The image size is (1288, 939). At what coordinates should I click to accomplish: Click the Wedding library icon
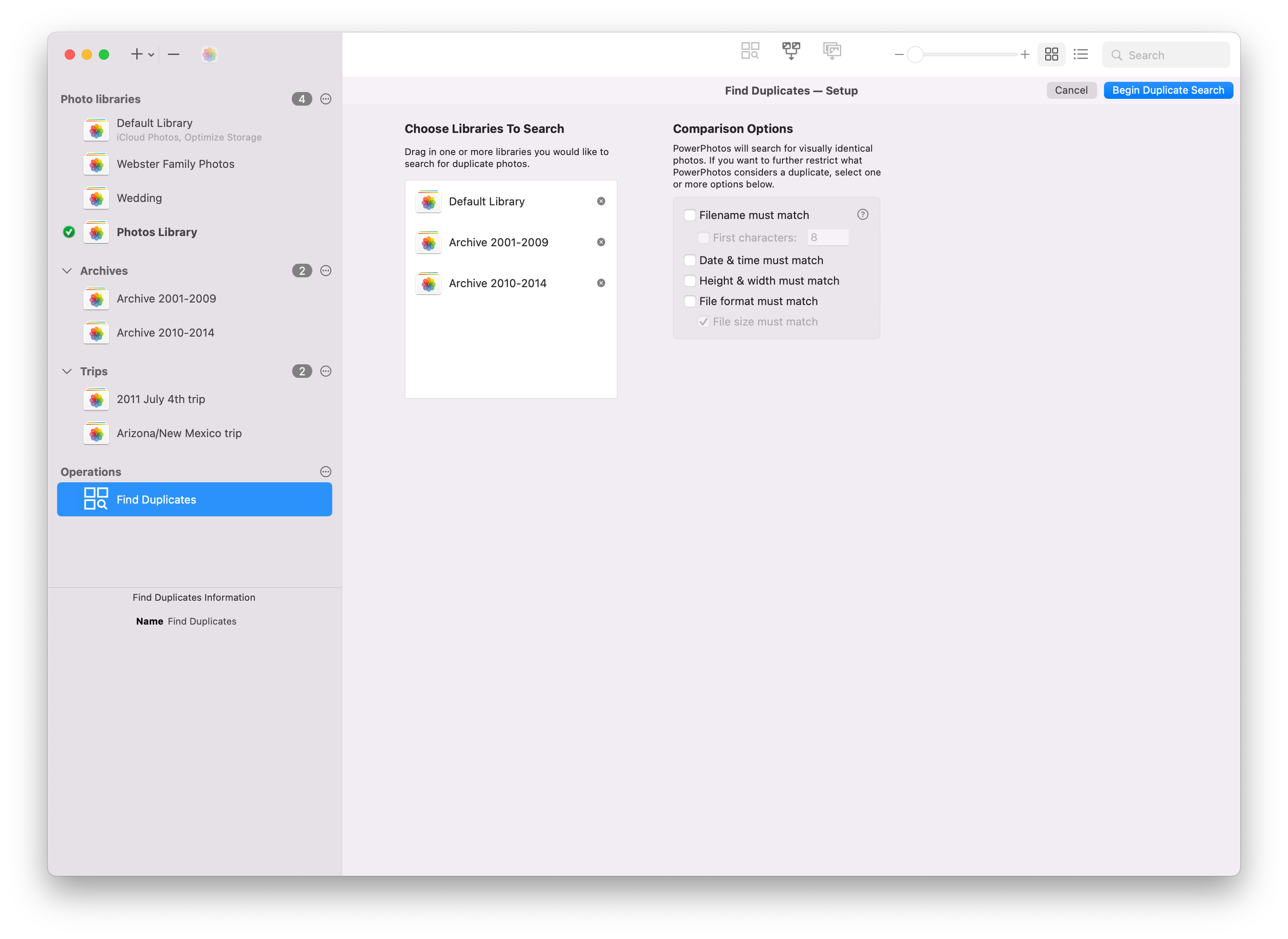coord(96,199)
